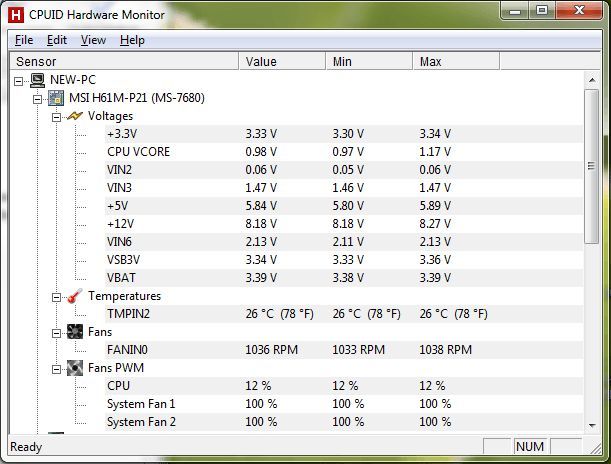Collapse the Temperatures group
611x464 pixels.
click(x=57, y=298)
